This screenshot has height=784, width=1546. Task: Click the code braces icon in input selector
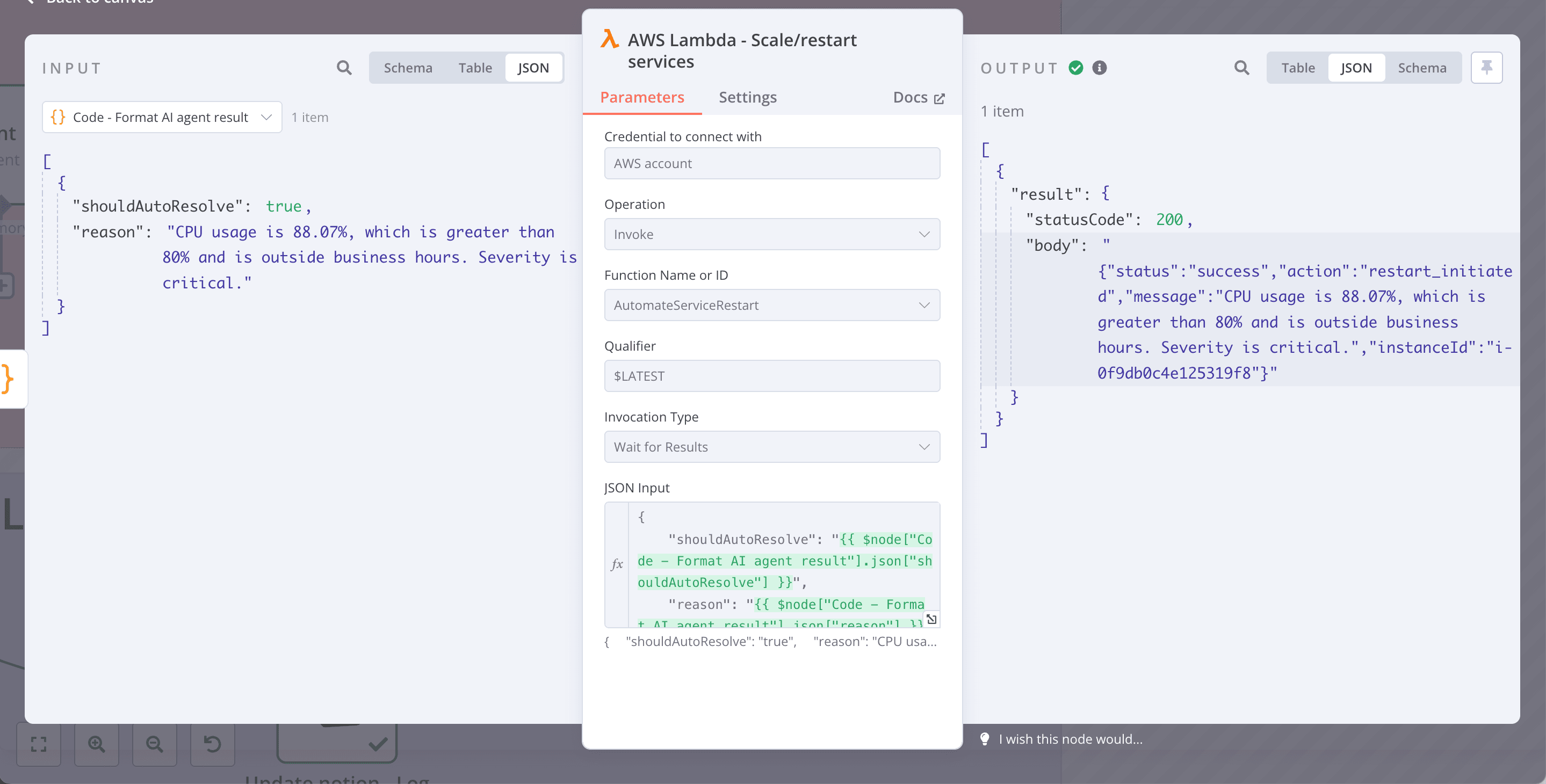pos(58,117)
